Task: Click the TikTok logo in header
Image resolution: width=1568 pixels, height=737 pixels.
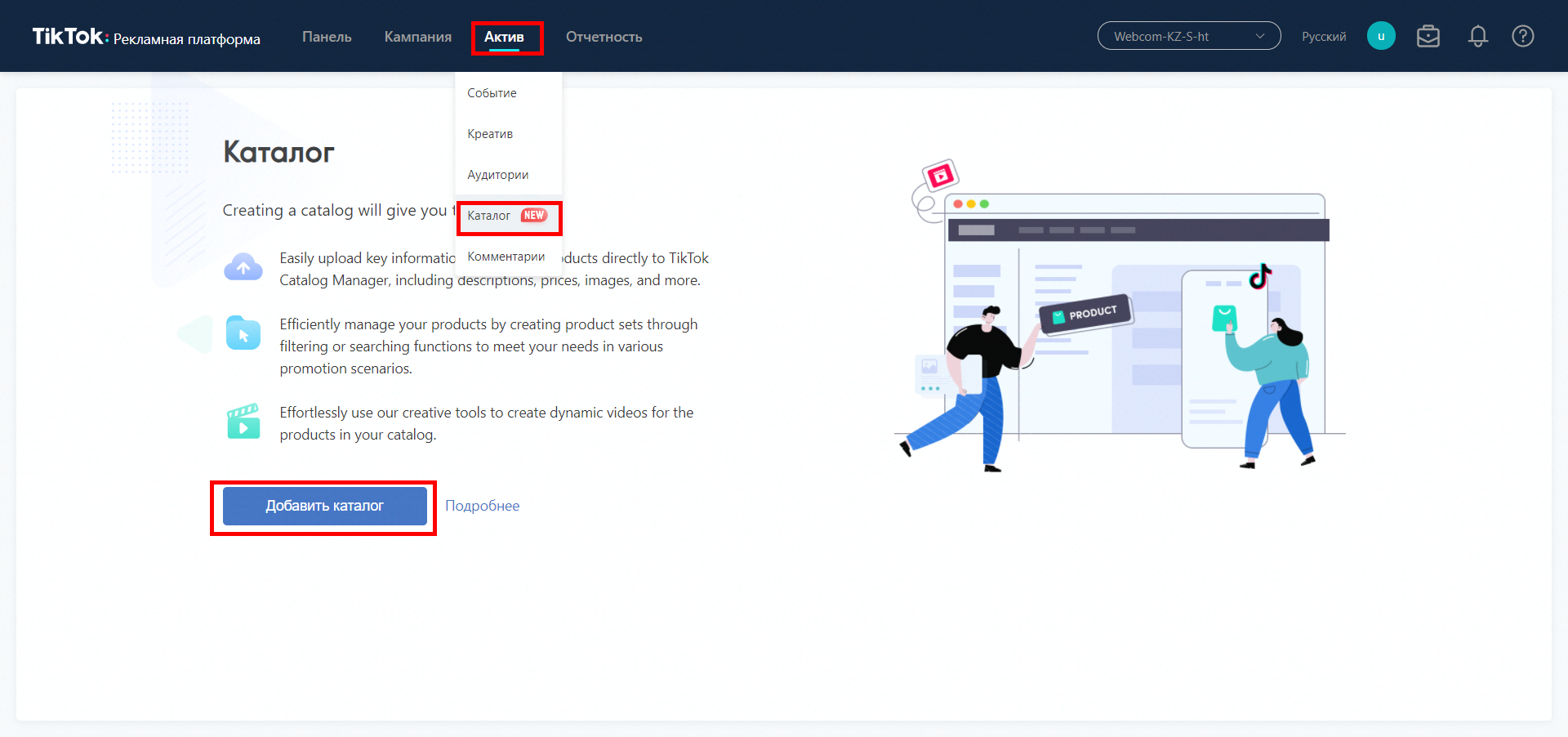Action: pyautogui.click(x=69, y=37)
